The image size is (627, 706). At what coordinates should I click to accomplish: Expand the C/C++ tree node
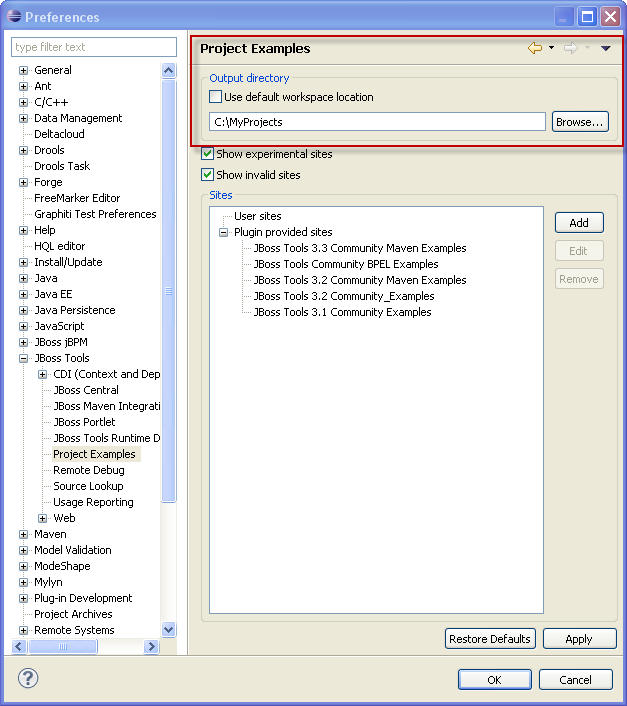click(23, 102)
